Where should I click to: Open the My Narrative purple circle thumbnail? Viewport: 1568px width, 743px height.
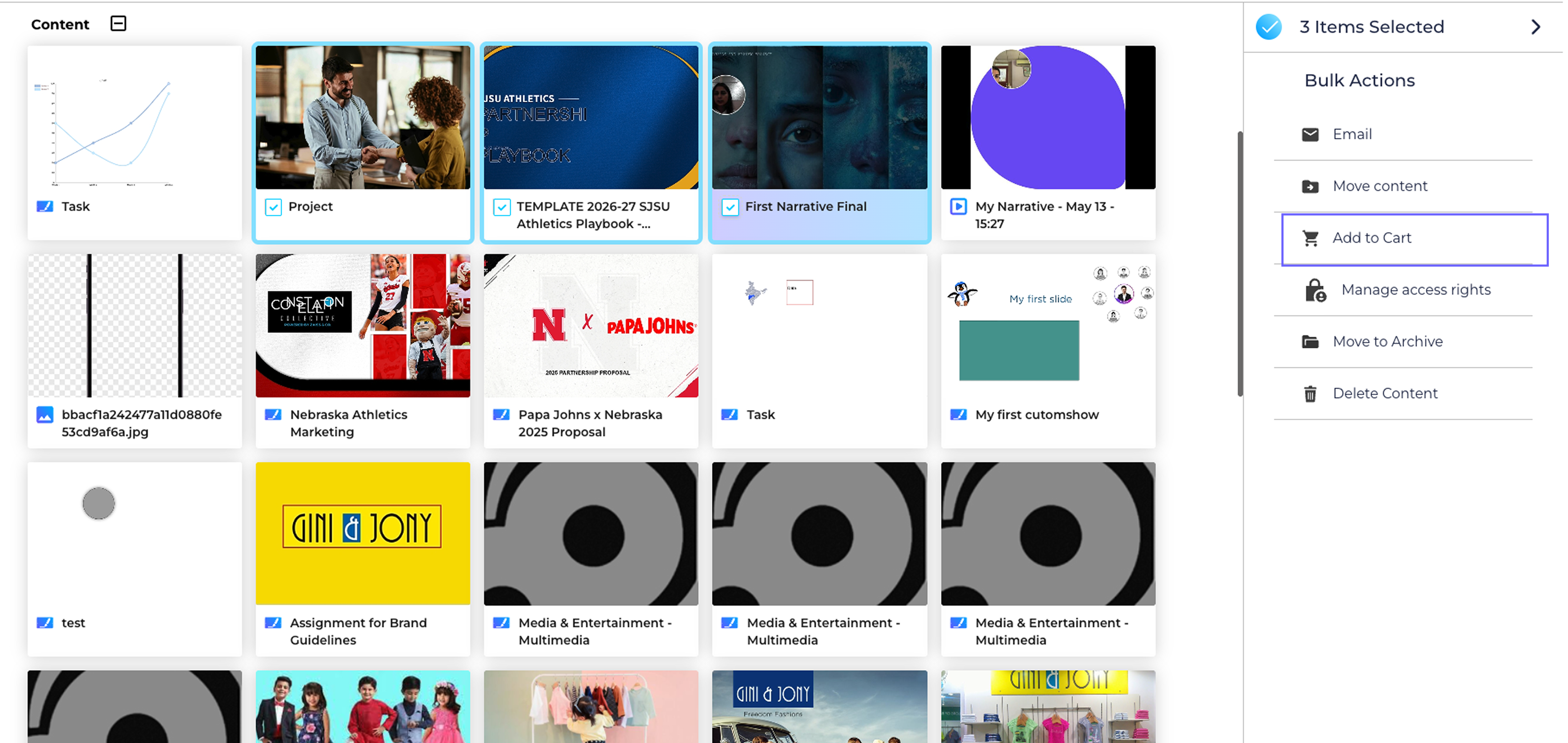[1048, 117]
